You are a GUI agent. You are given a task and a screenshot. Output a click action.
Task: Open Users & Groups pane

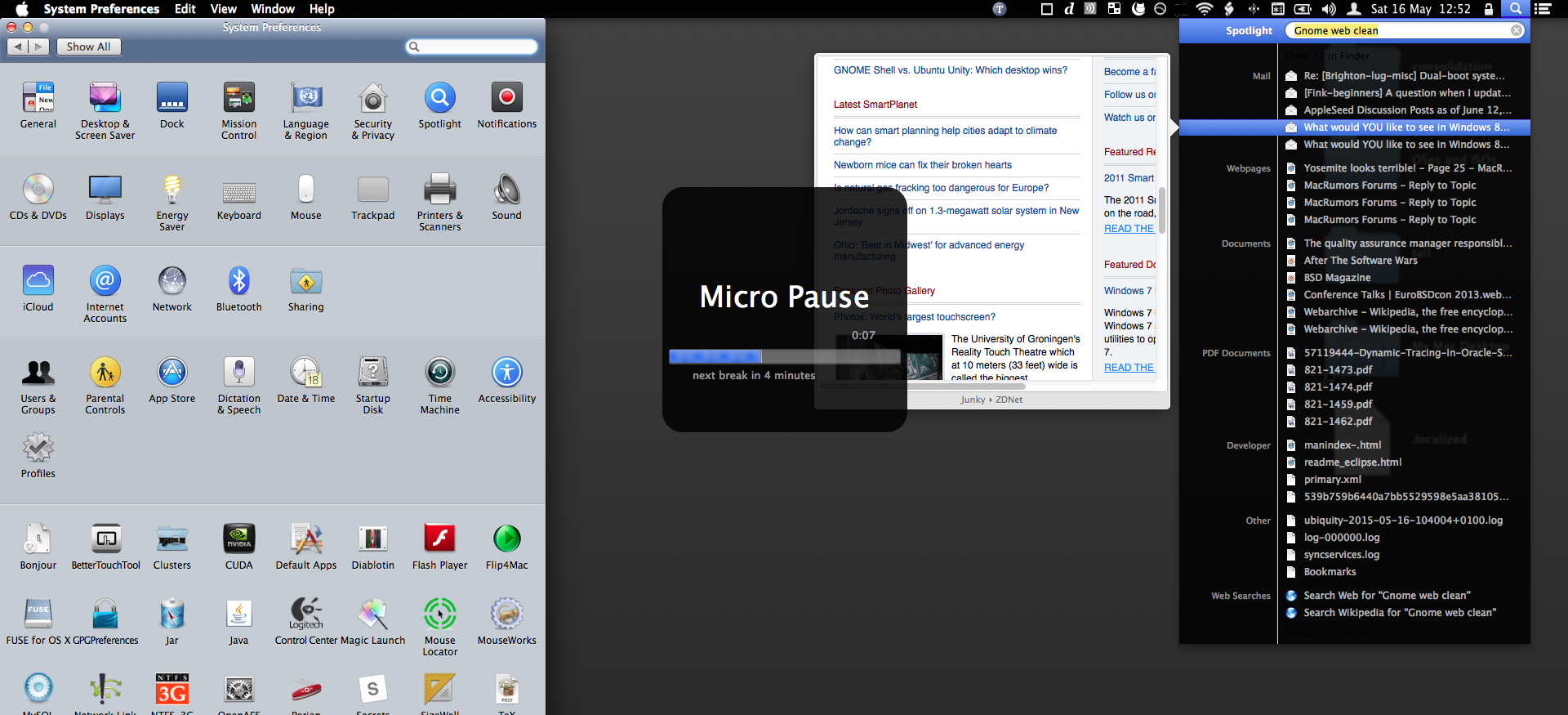(38, 386)
